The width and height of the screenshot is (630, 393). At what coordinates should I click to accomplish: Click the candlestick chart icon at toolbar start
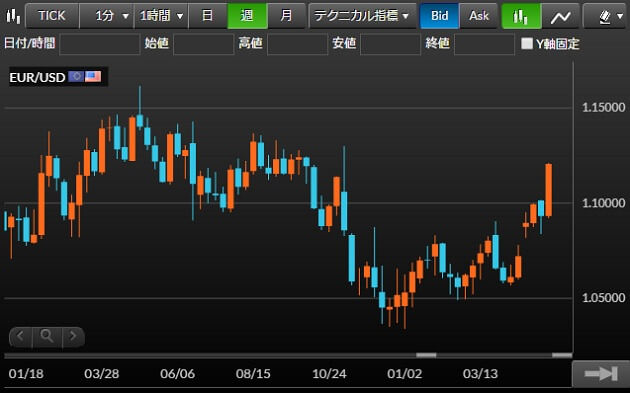pyautogui.click(x=13, y=16)
